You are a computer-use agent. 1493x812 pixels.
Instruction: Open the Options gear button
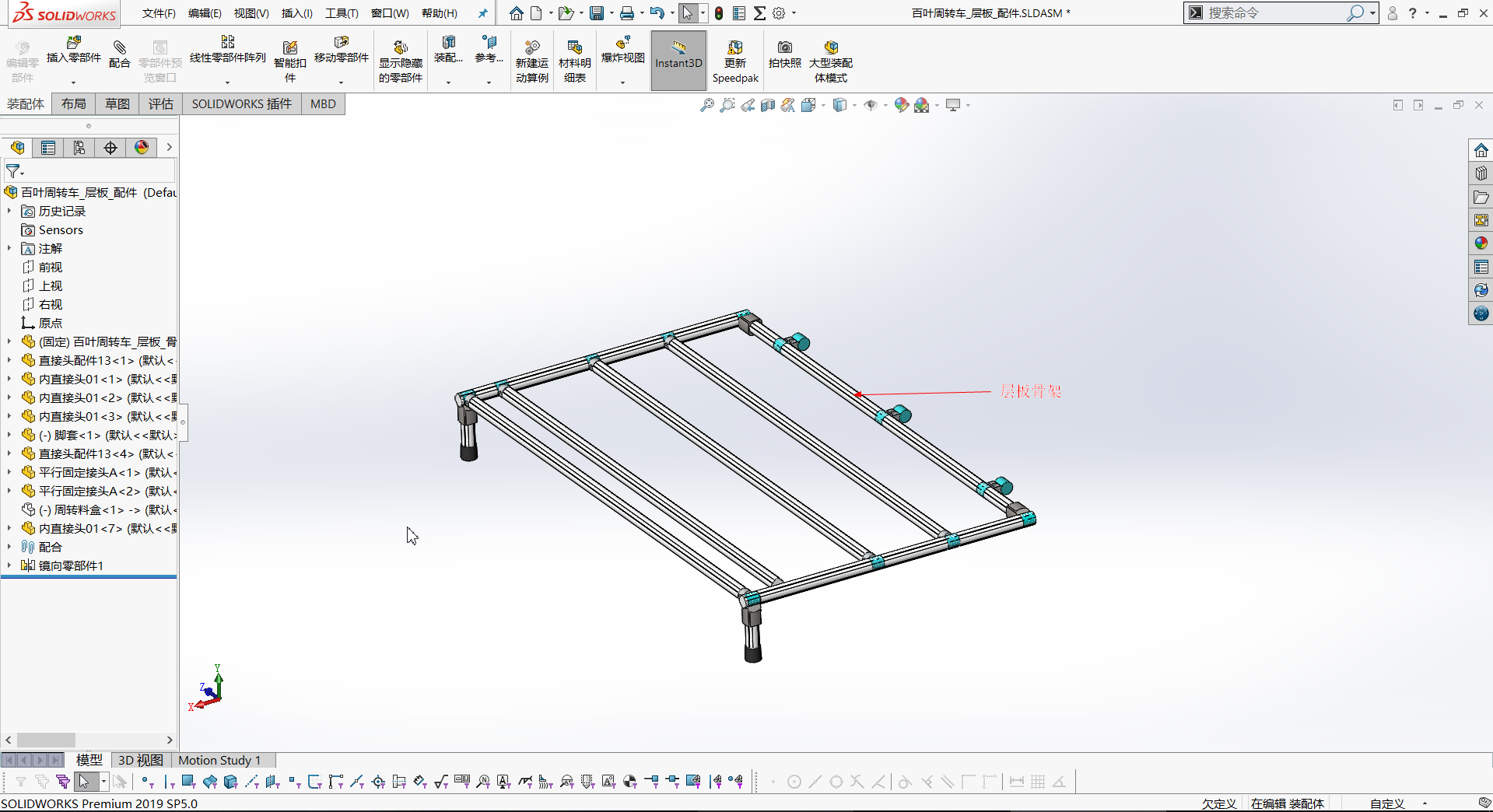779,13
